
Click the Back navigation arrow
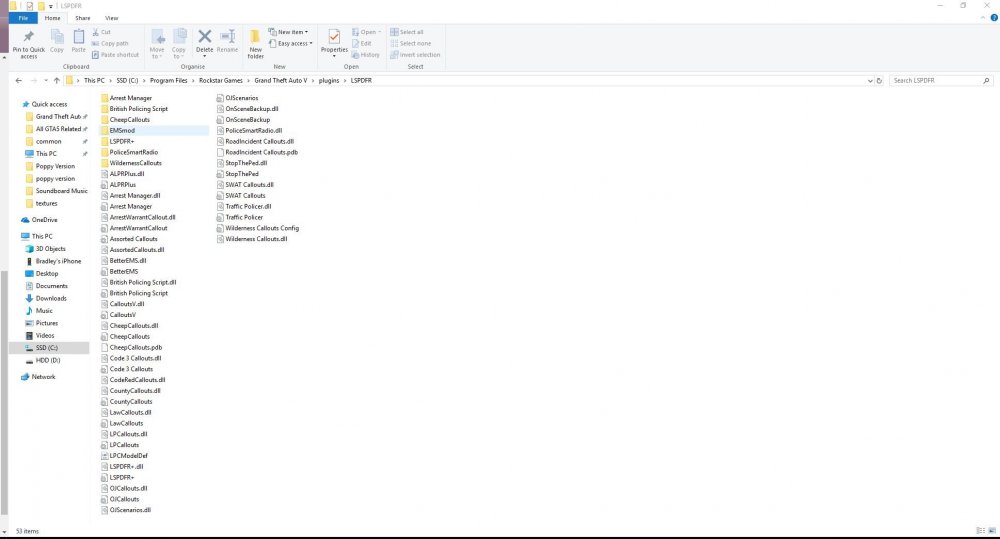[18, 80]
